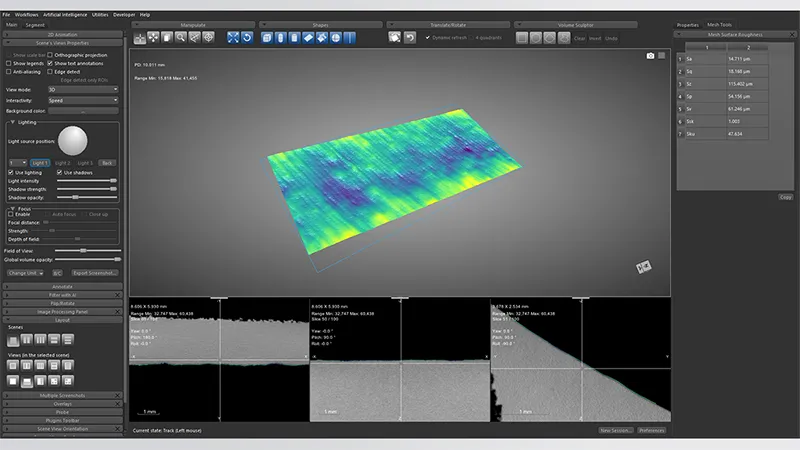This screenshot has width=800, height=450.
Task: Enable Anti-aliasing checkbox
Action: (x=9, y=72)
